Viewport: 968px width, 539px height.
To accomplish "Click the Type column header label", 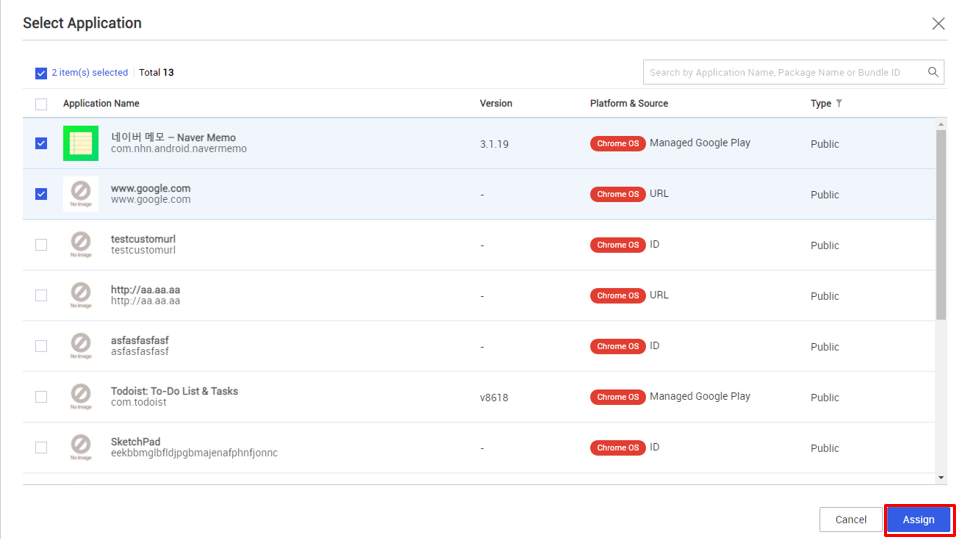I will [x=820, y=103].
